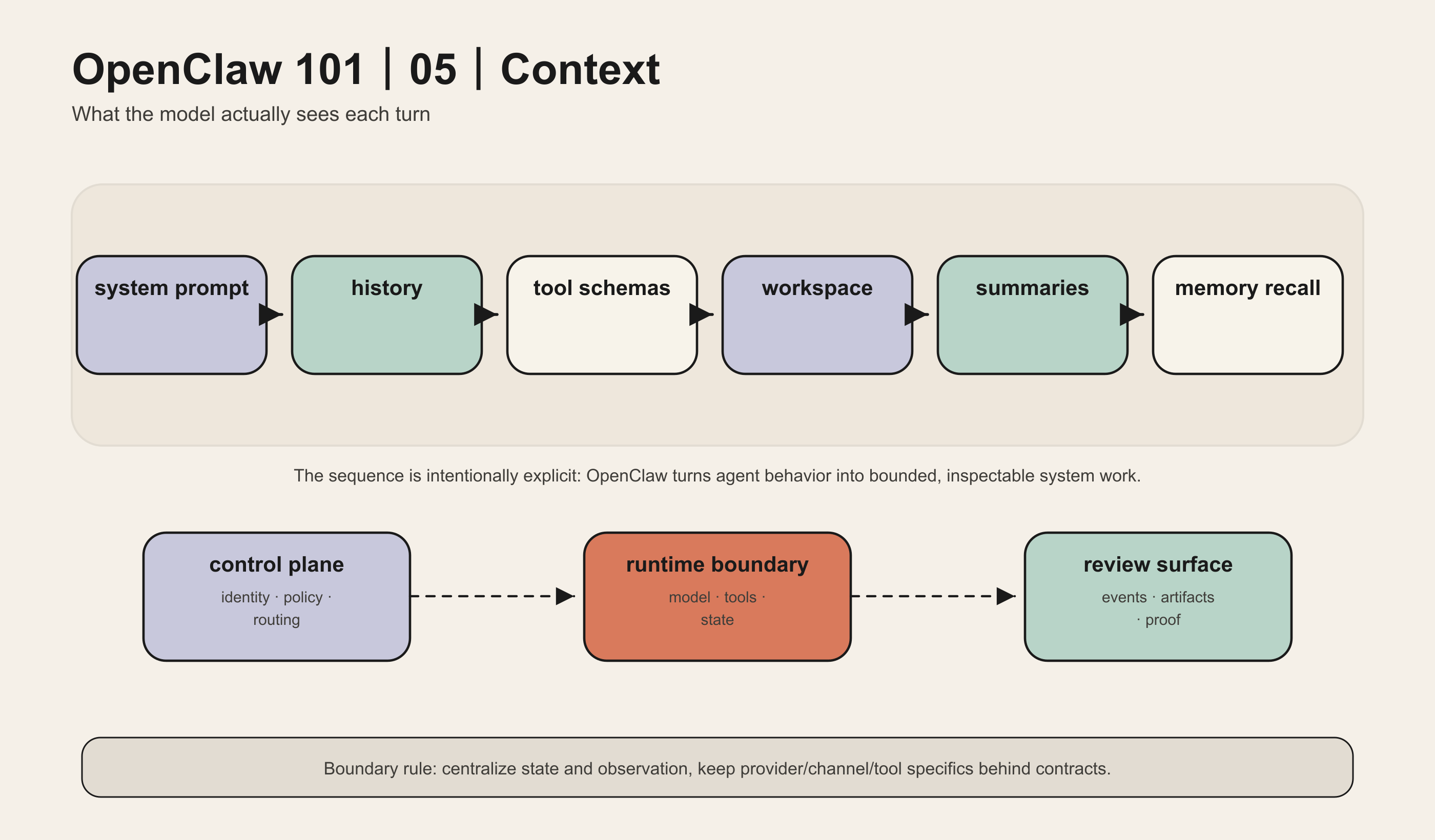Select the 'workspace' box
Image resolution: width=1435 pixels, height=840 pixels.
point(817,314)
